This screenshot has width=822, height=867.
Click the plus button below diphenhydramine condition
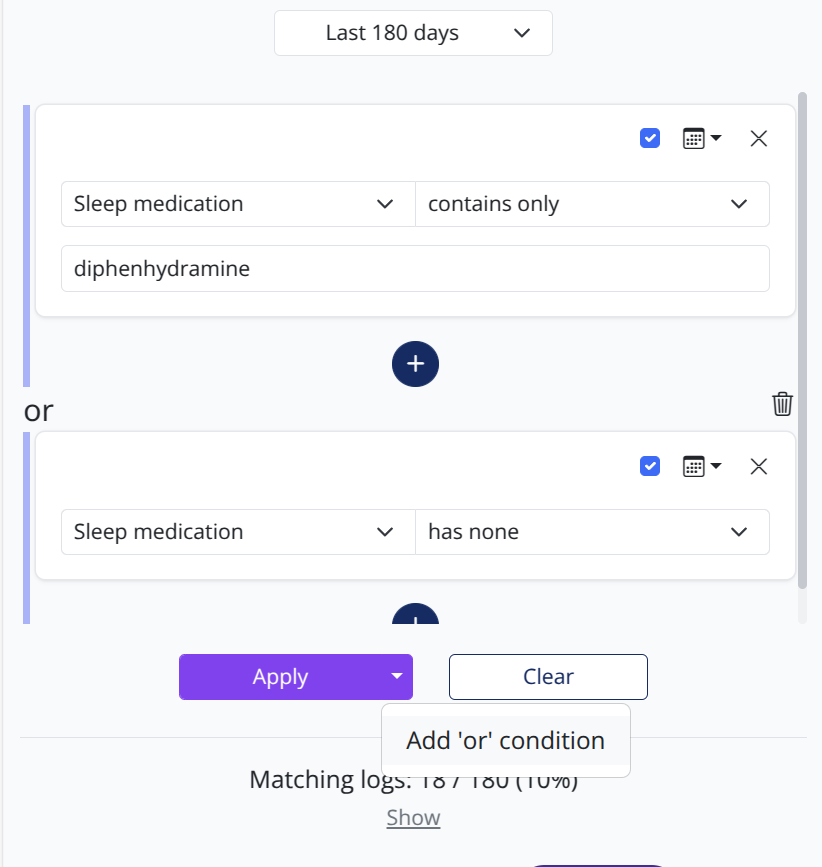[415, 363]
